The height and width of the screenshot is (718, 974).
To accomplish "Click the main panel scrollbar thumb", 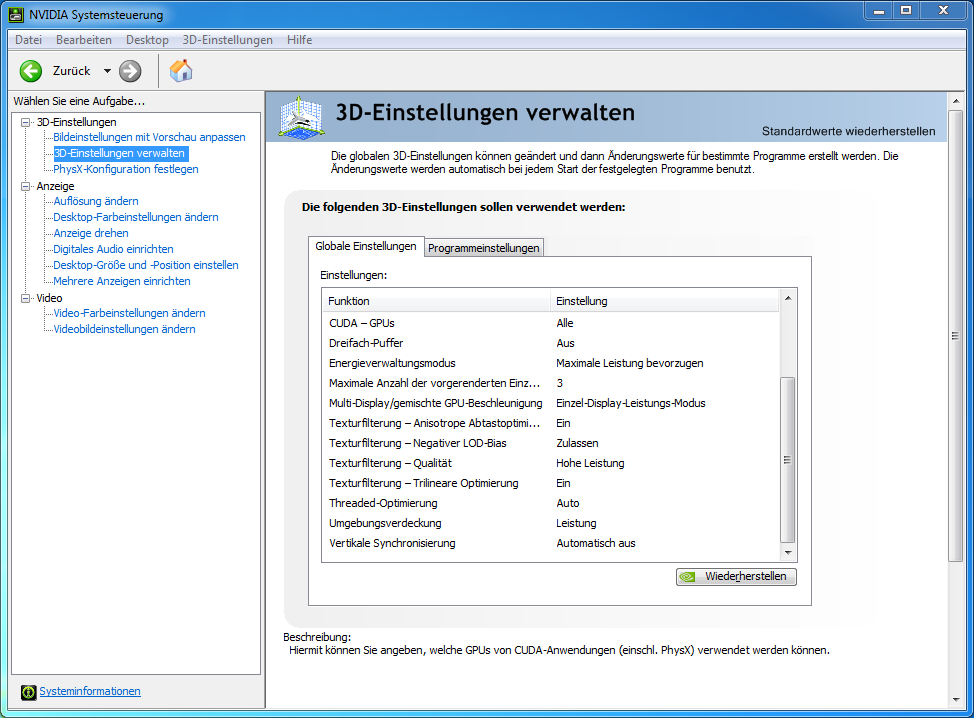I will (955, 335).
